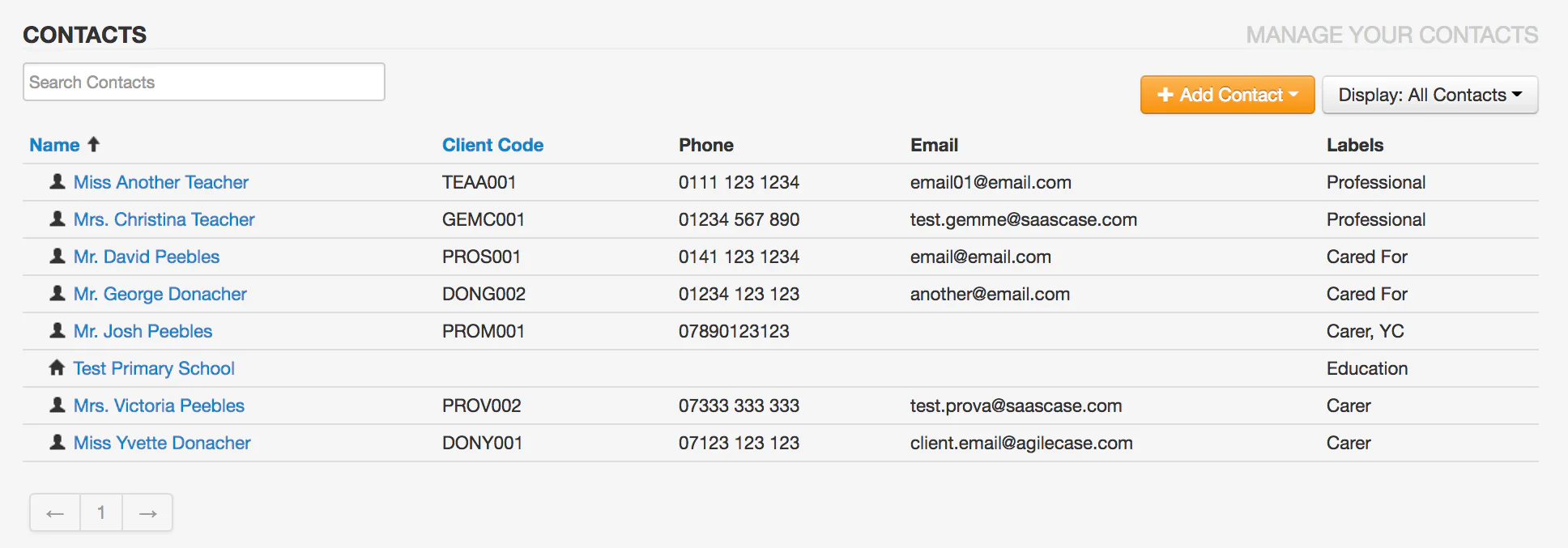
Task: Click the person icon next to Mr. Josh Peebles
Action: [57, 330]
